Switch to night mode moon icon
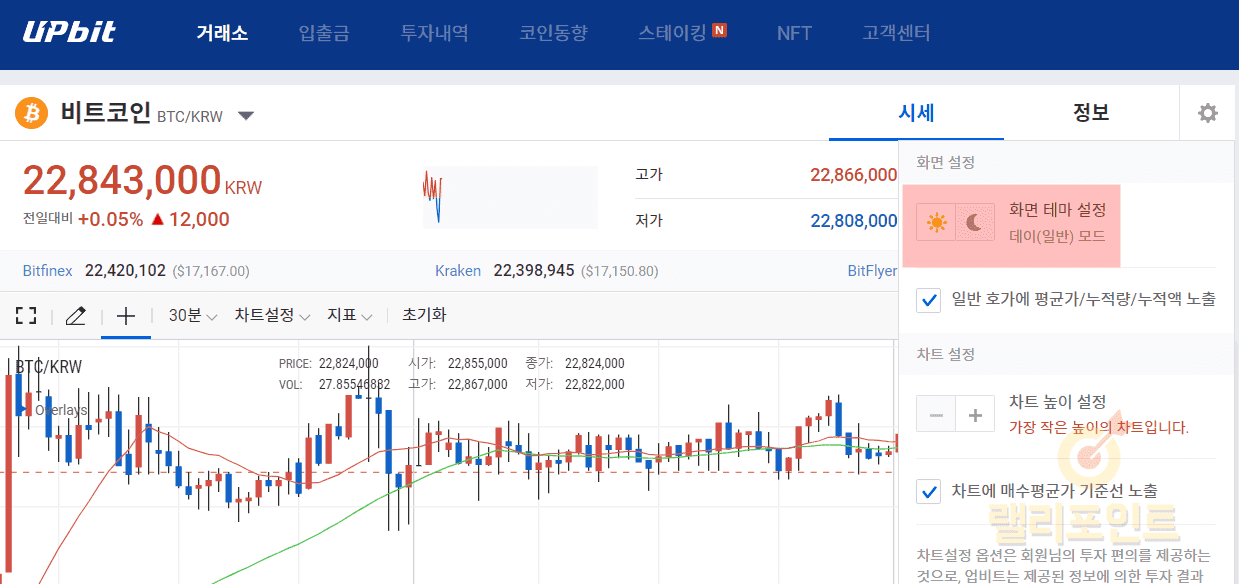 pos(975,223)
